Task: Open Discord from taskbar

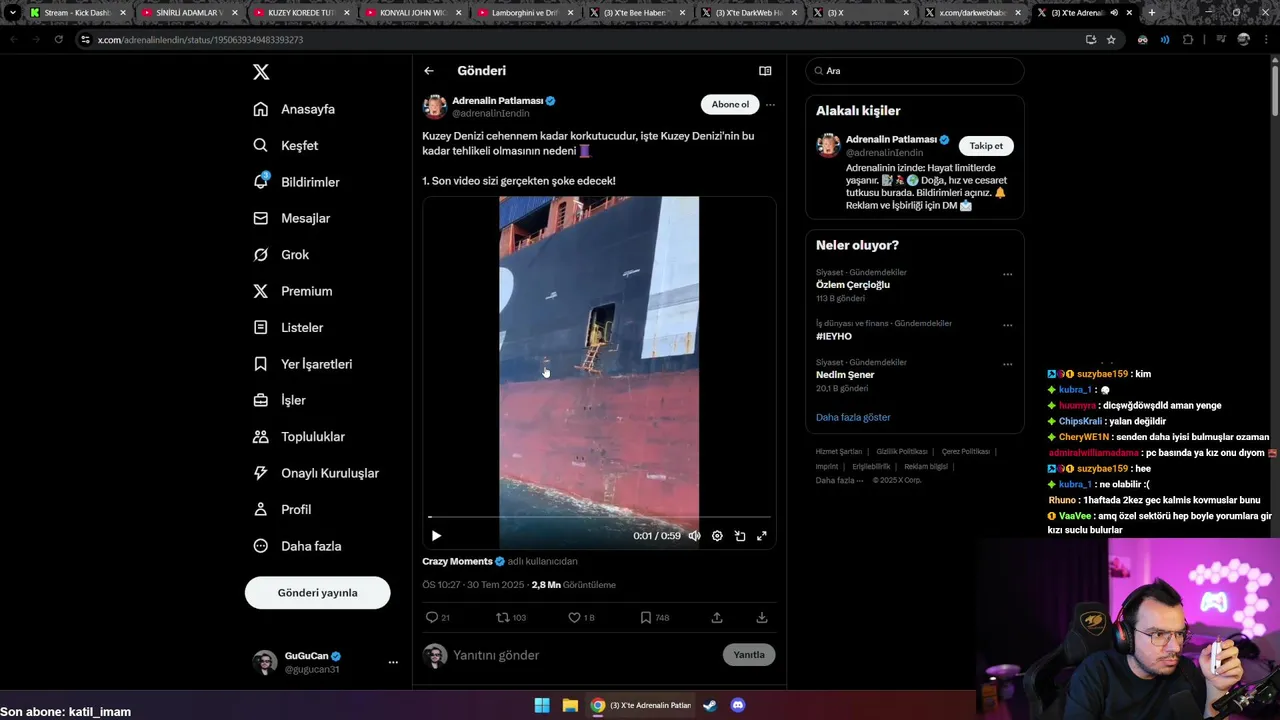Action: 738,705
